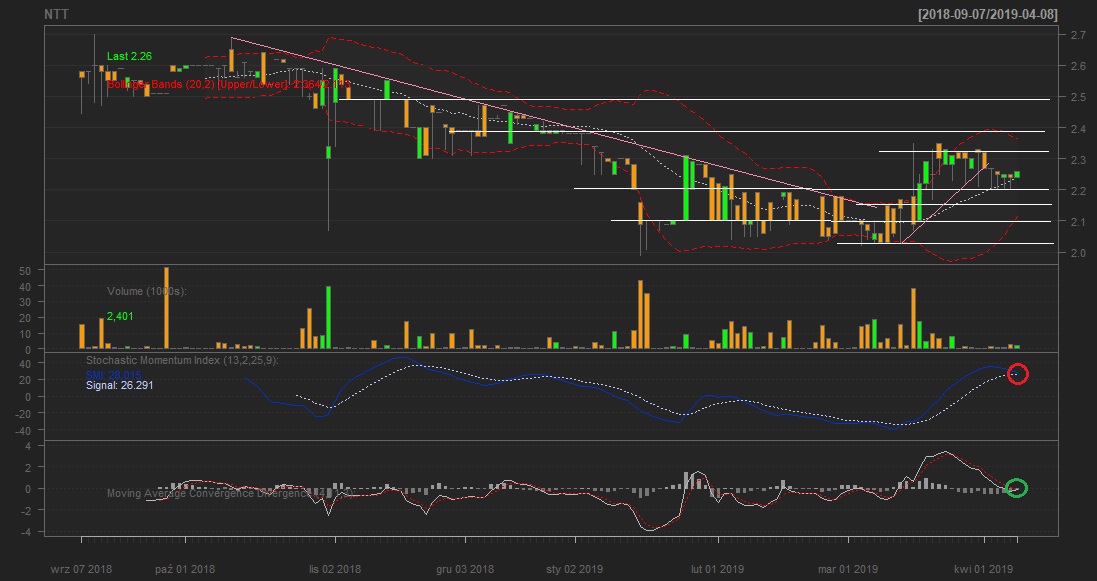Click the 2.7 price axis value
This screenshot has width=1097, height=581.
tap(1077, 35)
